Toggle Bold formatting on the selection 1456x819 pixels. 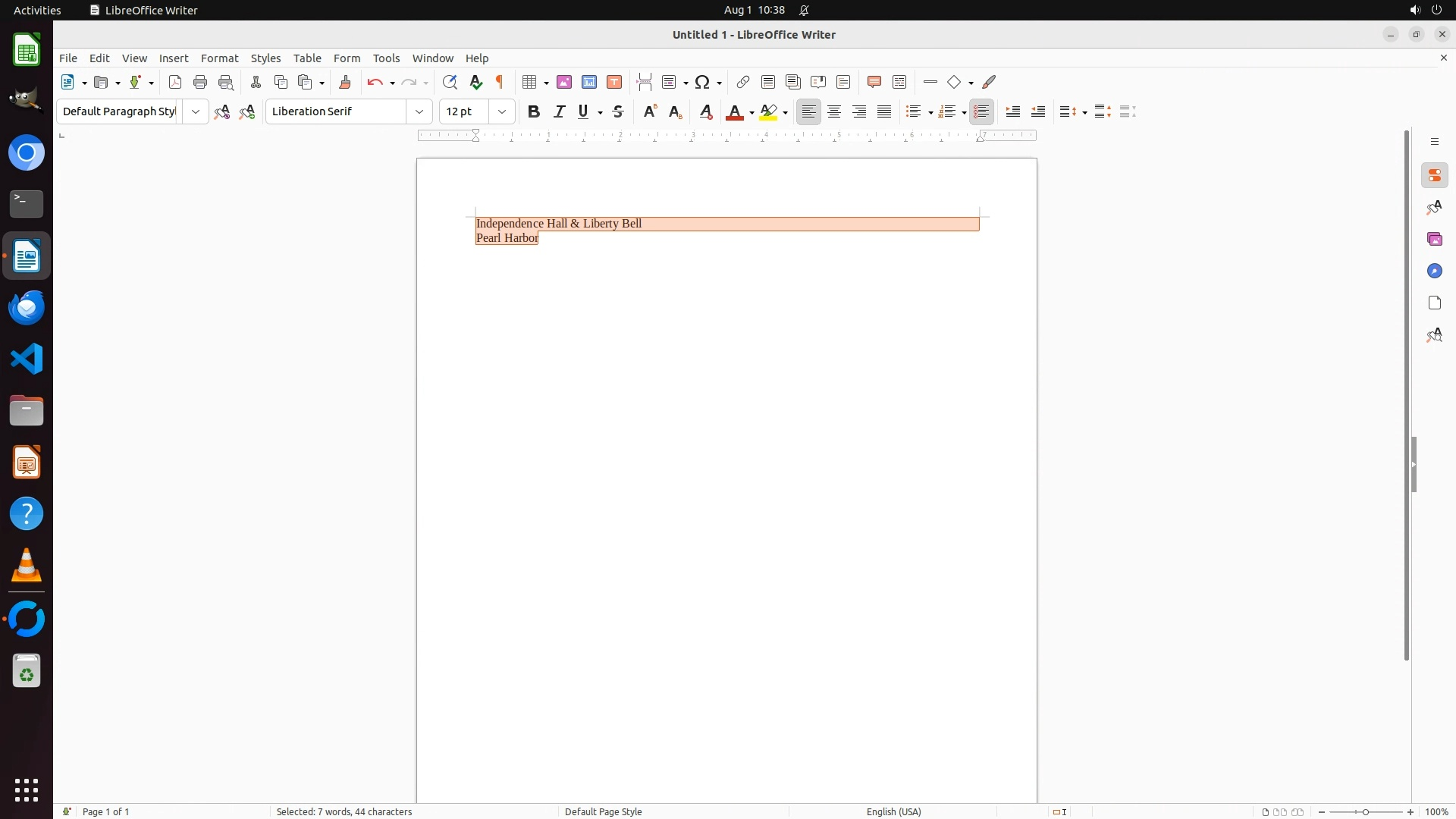click(534, 112)
